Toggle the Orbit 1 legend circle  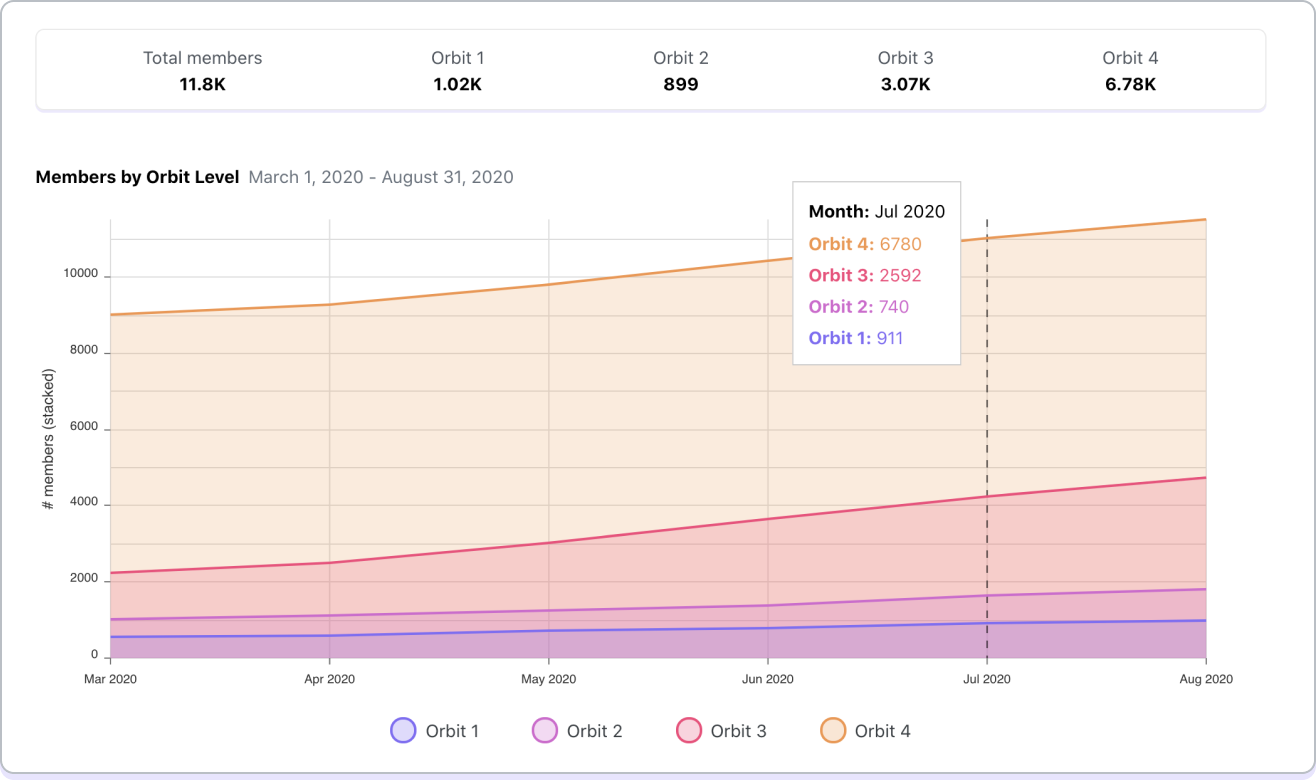point(402,731)
